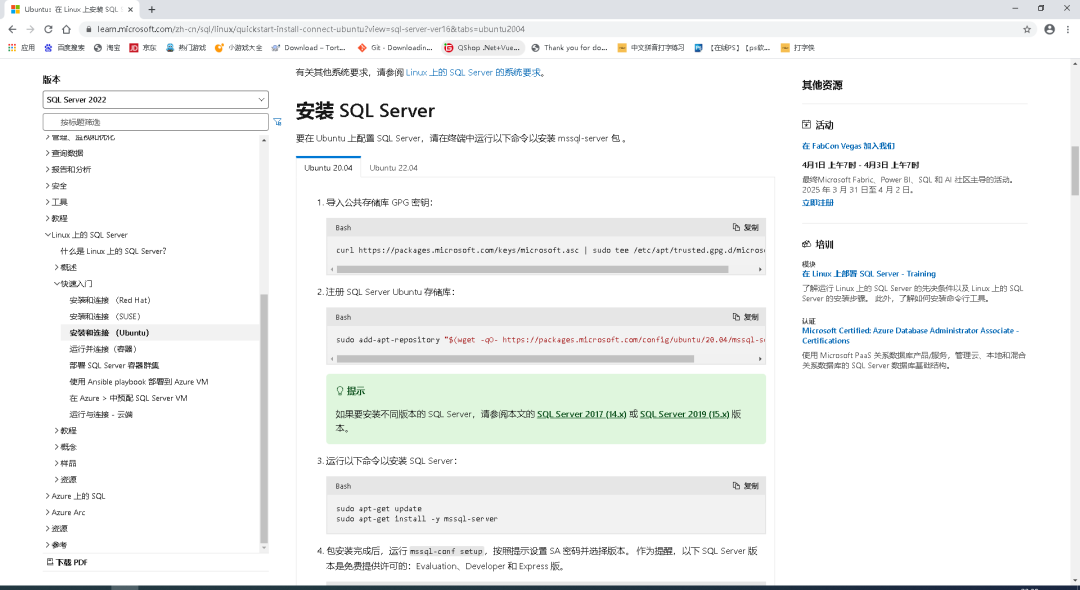Image resolution: width=1080 pixels, height=590 pixels.
Task: Copy the curl GPG key command
Action: (x=746, y=227)
